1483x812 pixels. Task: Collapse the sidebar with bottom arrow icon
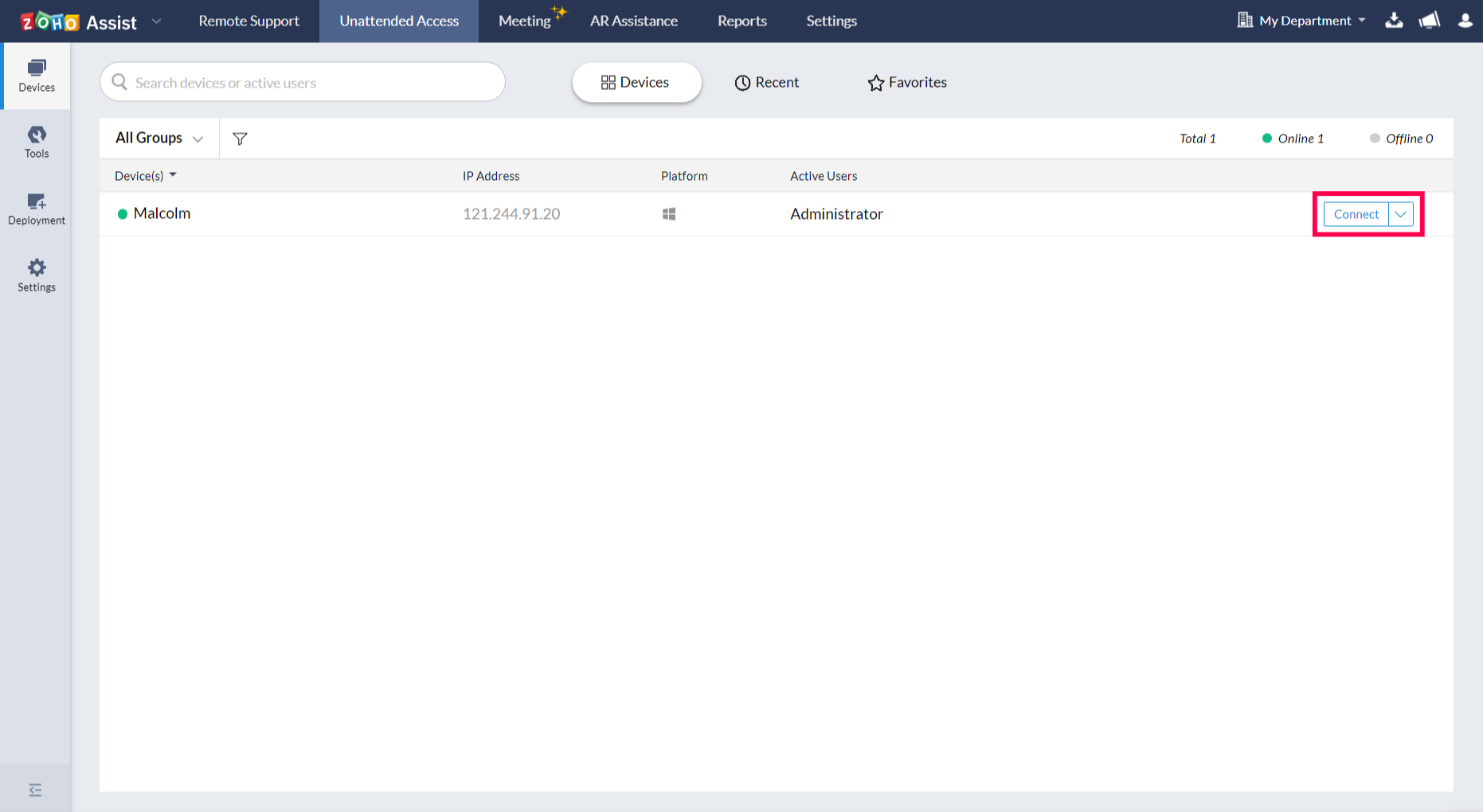tap(36, 788)
